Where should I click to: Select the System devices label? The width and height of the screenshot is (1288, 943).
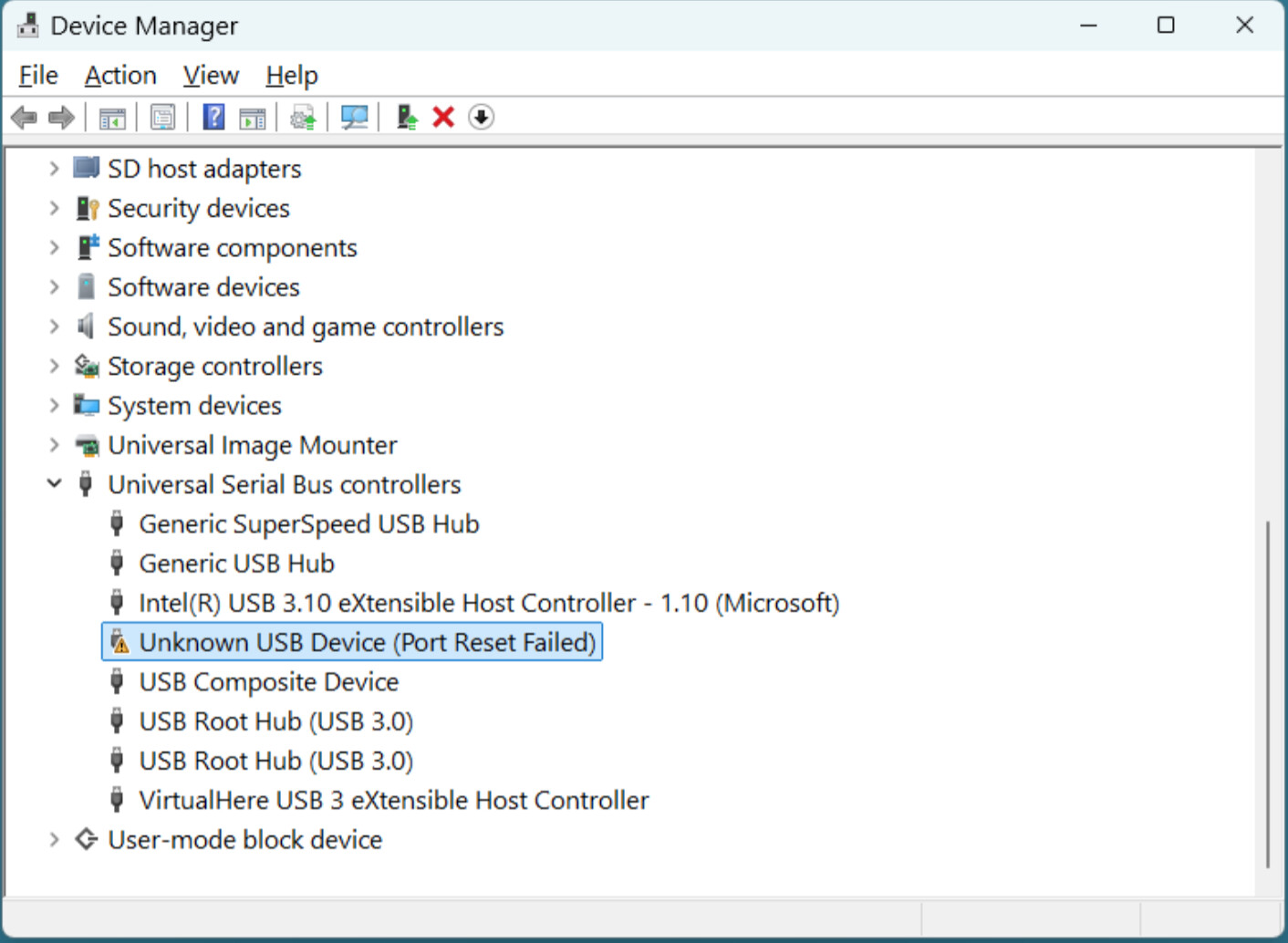click(x=194, y=406)
